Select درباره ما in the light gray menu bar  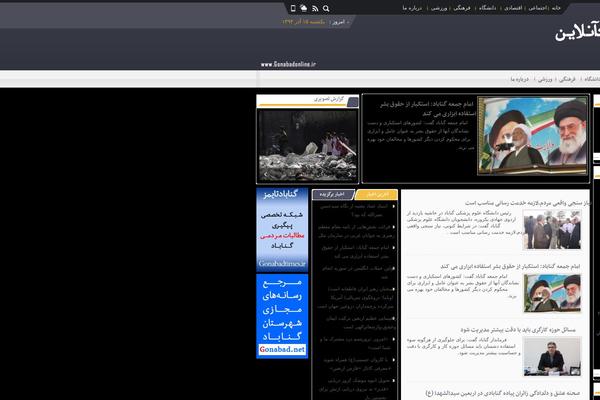pos(519,79)
